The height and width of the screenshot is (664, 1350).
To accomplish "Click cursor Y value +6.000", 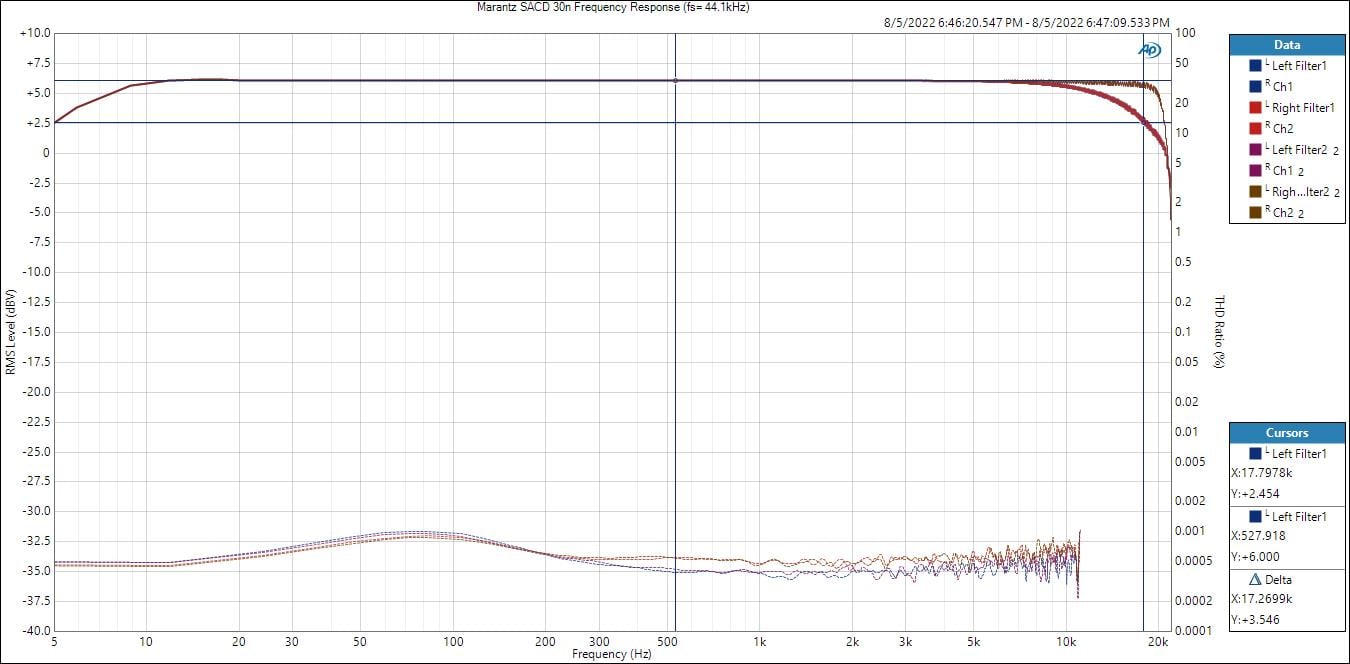I will pyautogui.click(x=1256, y=557).
